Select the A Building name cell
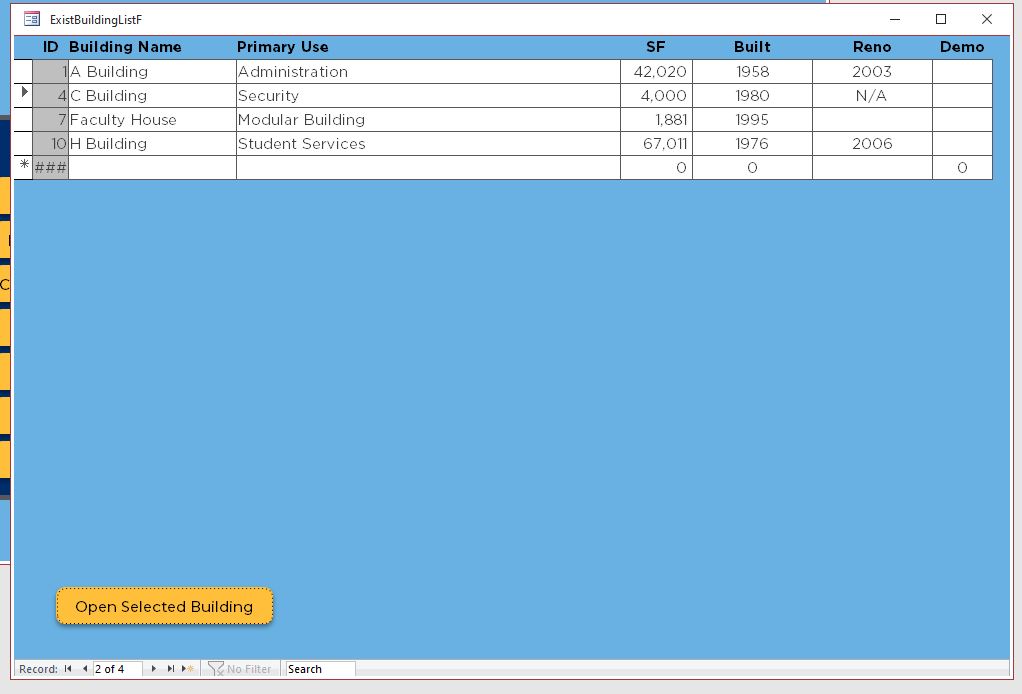1022x694 pixels. [152, 72]
